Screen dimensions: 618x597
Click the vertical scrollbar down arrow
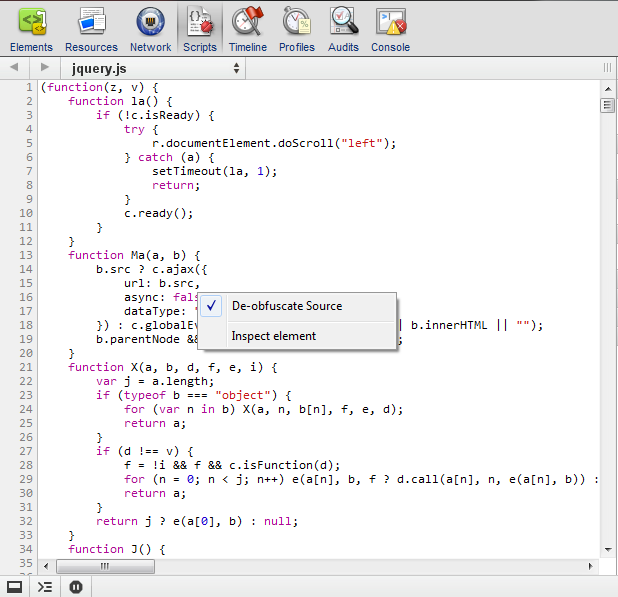(x=608, y=549)
